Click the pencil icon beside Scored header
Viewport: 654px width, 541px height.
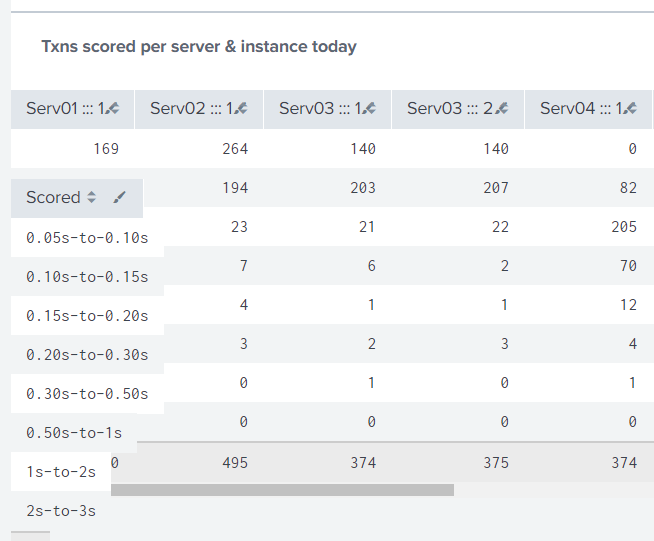click(121, 198)
